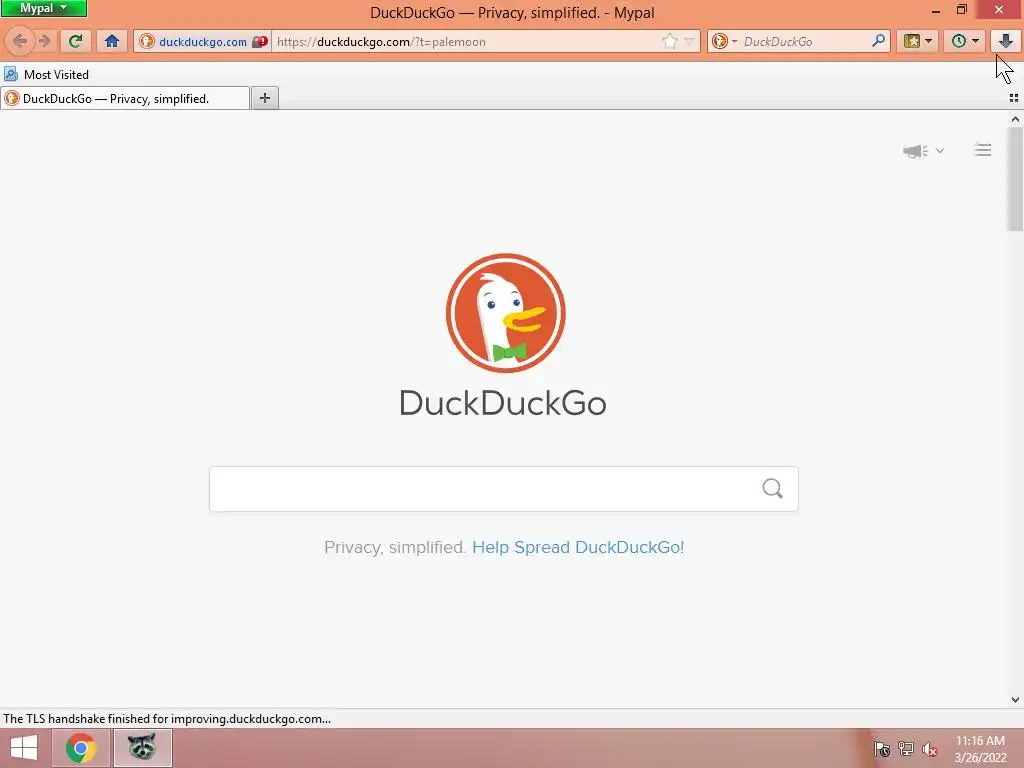The image size is (1024, 768).
Task: Close the Mypal browser window
Action: click(999, 9)
